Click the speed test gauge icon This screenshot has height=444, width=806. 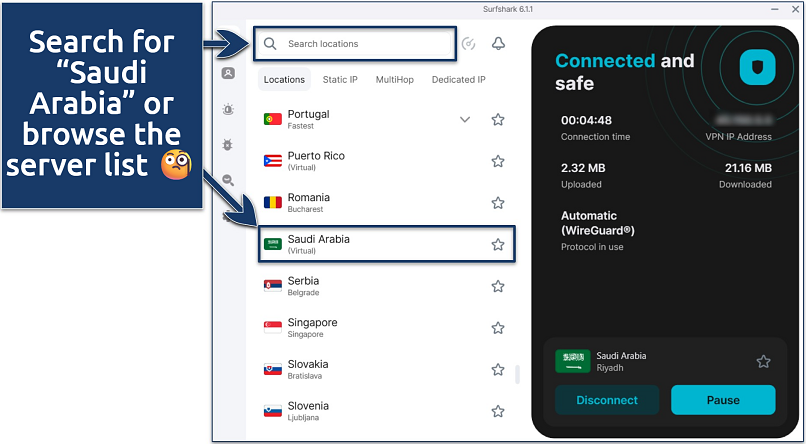[x=468, y=44]
